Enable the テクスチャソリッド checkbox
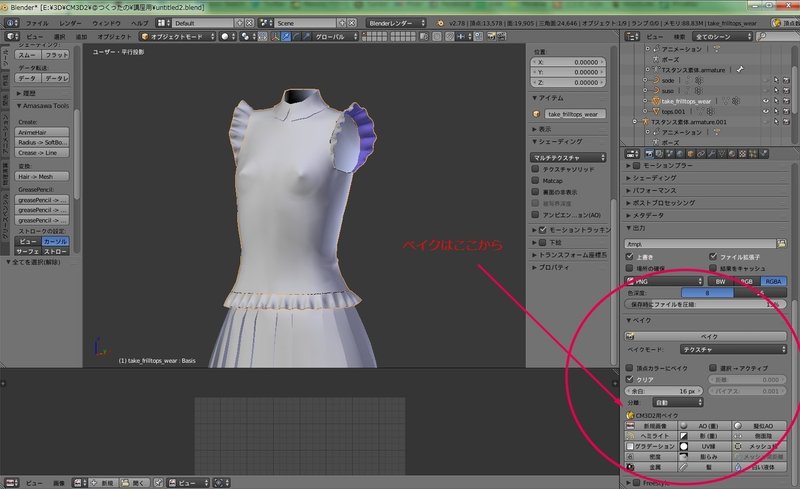 (535, 168)
